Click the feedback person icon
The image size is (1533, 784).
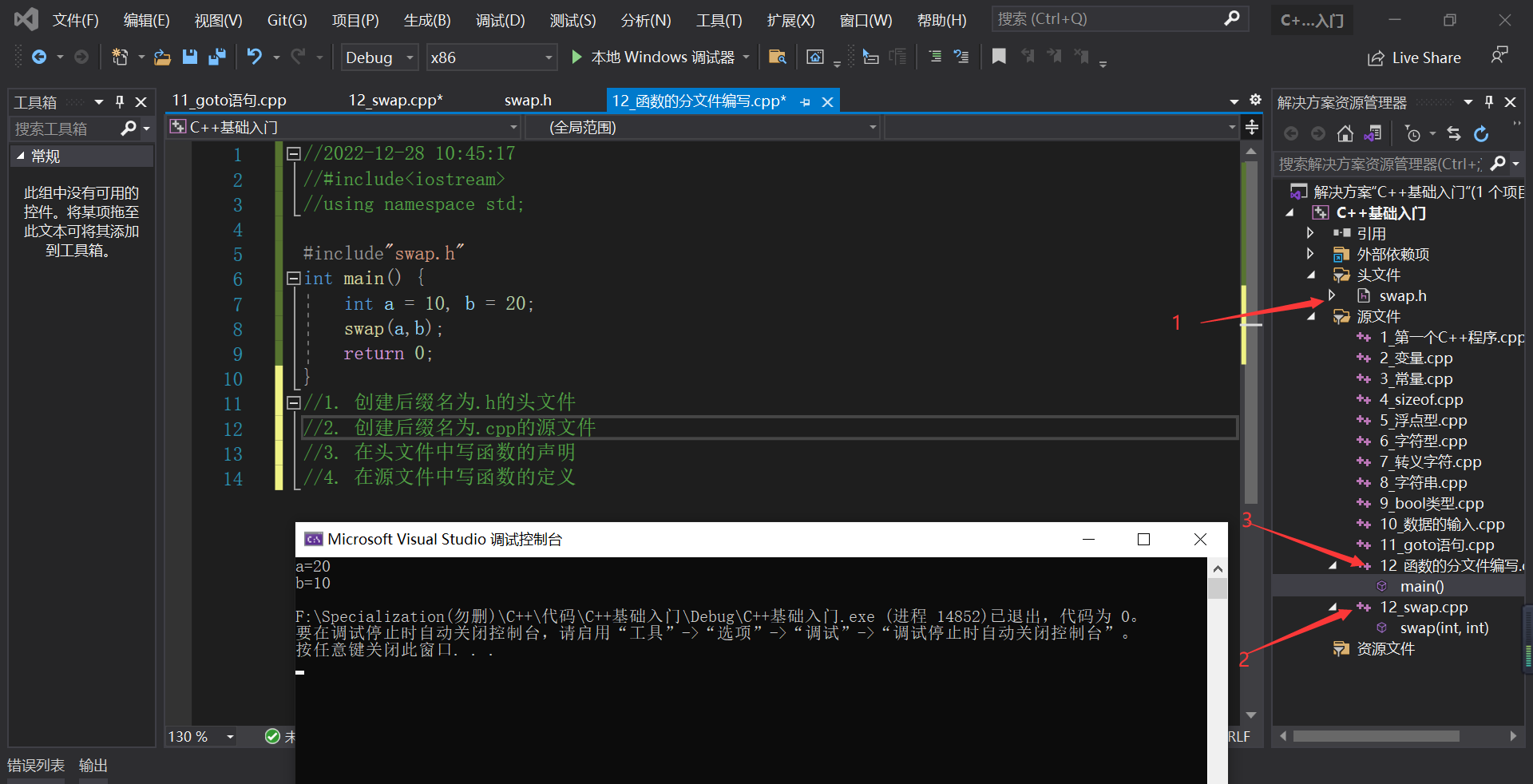coord(1499,55)
